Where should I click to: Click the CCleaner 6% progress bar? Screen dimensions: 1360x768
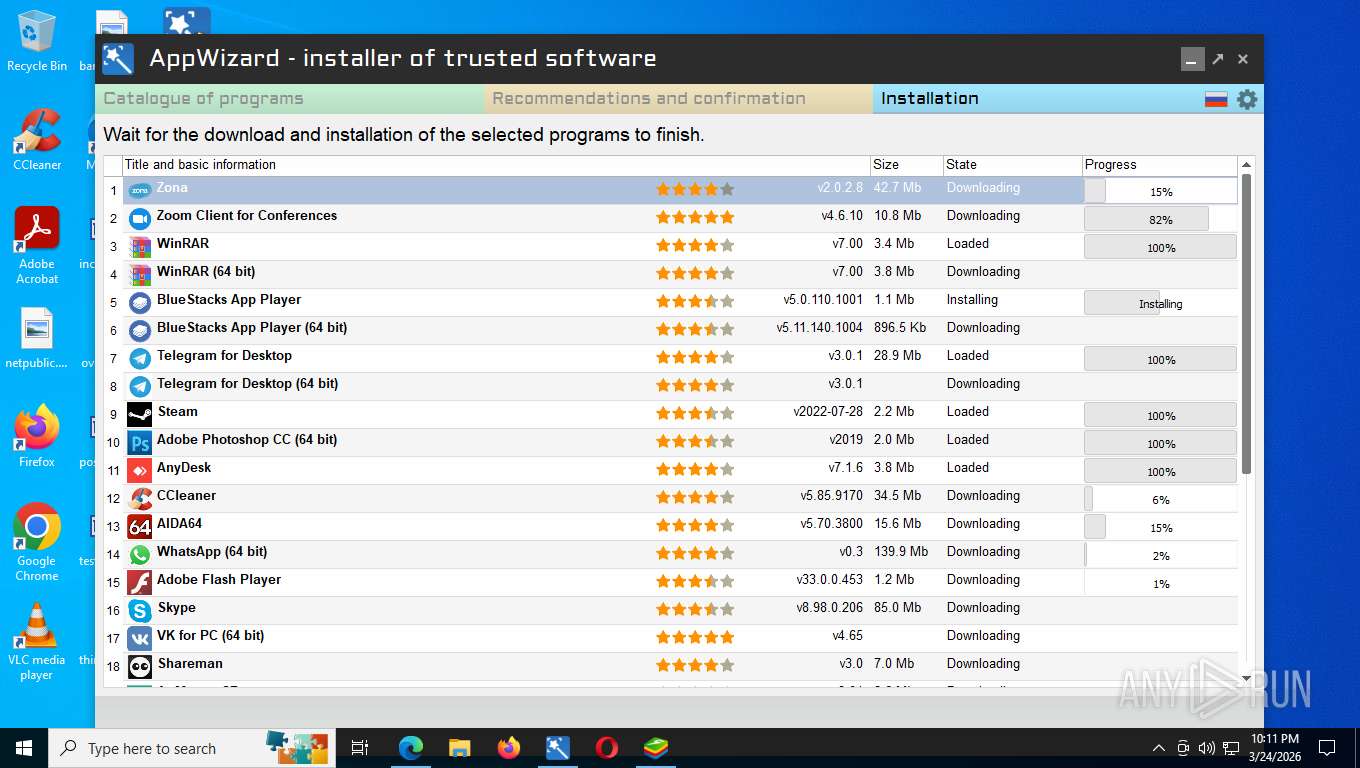(1161, 499)
